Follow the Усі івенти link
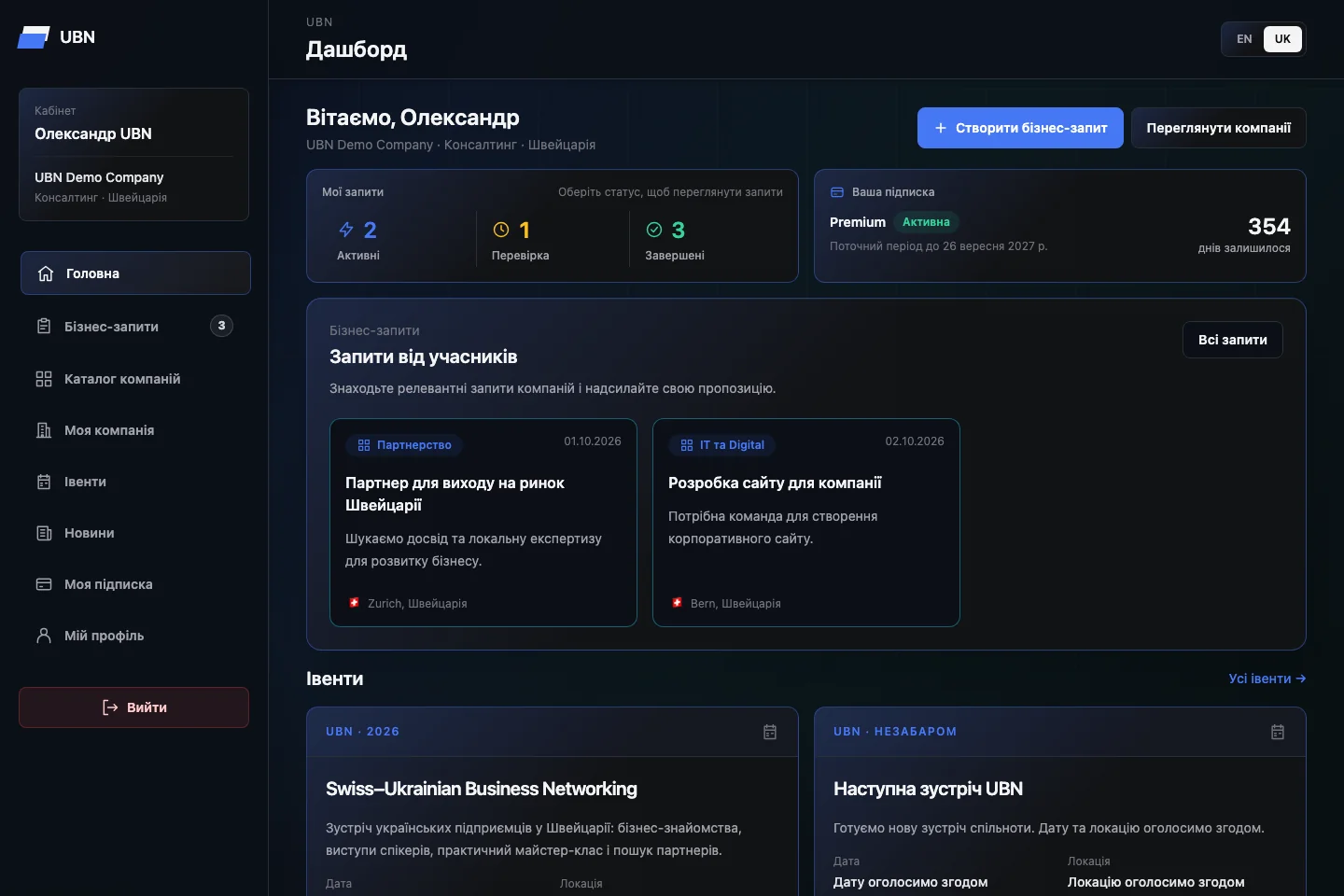The width and height of the screenshot is (1344, 896). pos(1267,679)
